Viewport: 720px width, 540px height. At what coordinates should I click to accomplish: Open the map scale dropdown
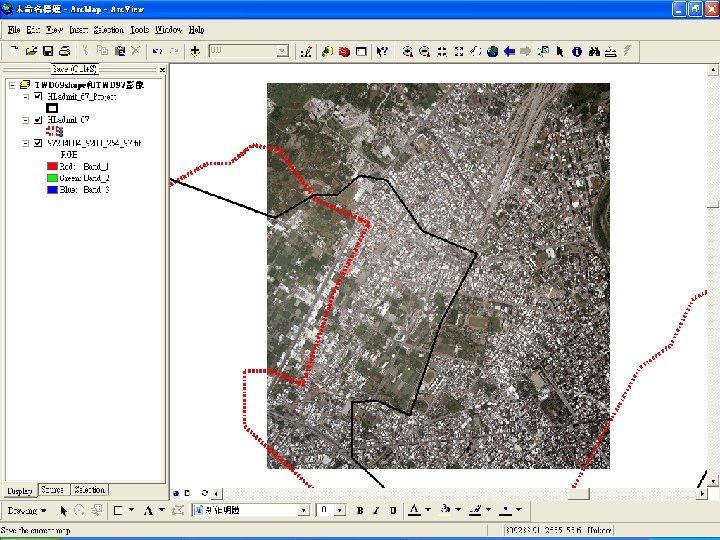[x=283, y=51]
